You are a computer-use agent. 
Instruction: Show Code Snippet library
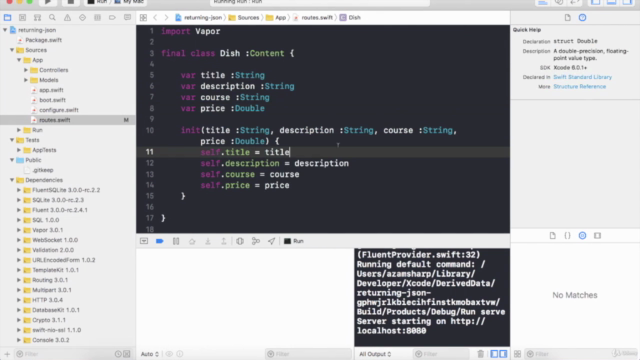click(x=567, y=236)
